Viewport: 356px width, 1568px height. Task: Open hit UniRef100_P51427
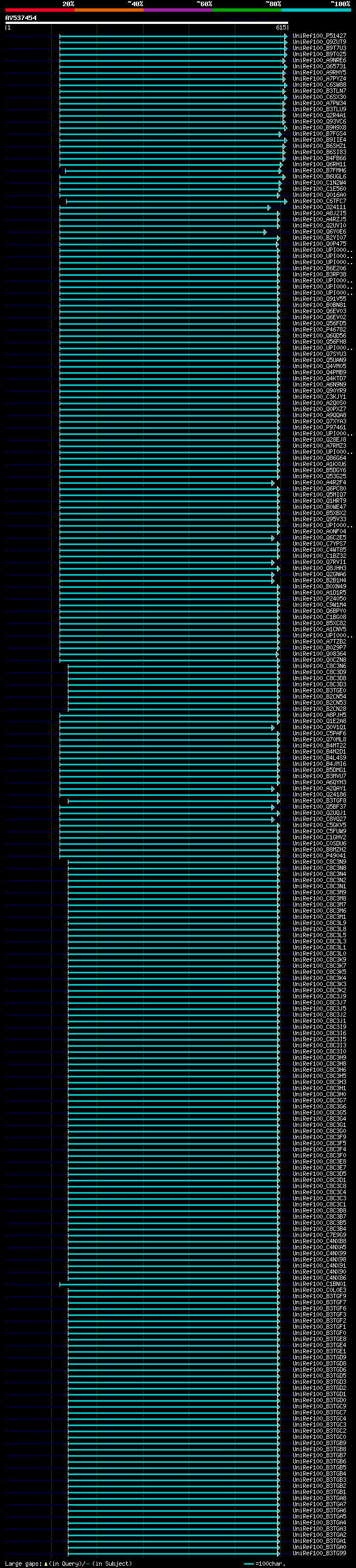pyautogui.click(x=319, y=37)
